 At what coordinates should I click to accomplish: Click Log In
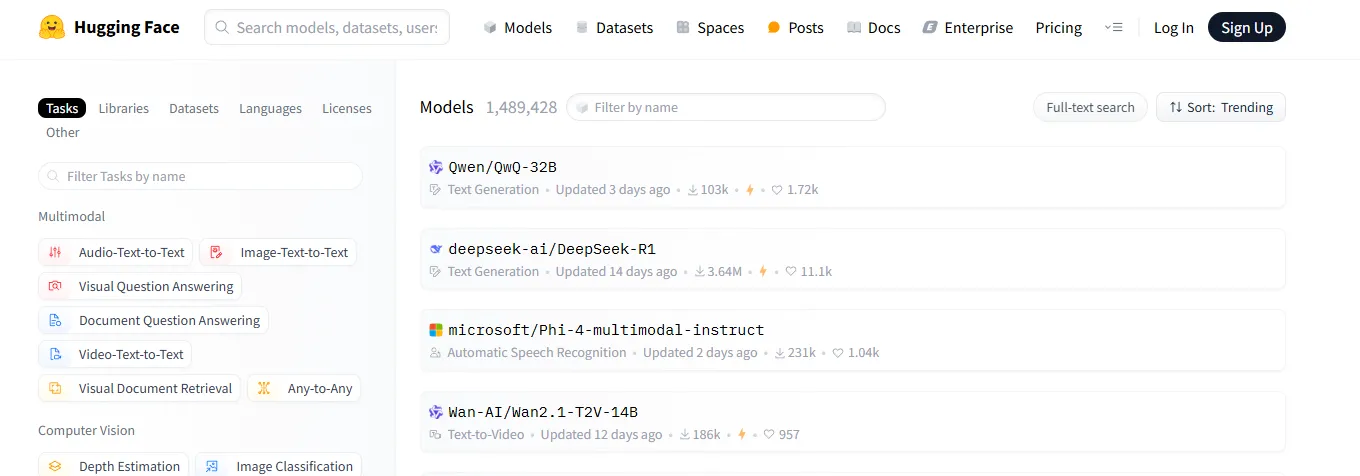pos(1174,28)
